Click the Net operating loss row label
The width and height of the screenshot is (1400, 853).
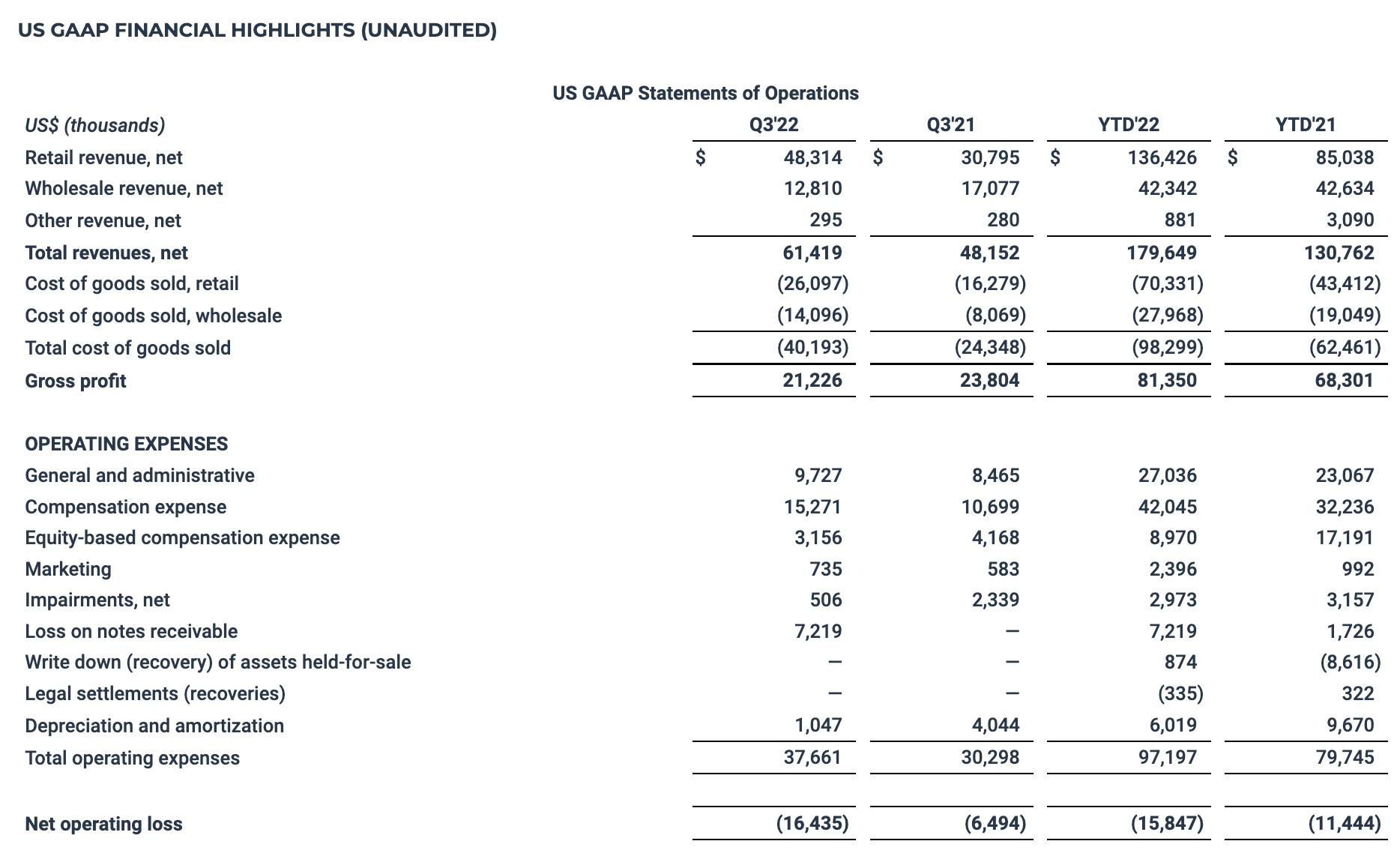103,824
